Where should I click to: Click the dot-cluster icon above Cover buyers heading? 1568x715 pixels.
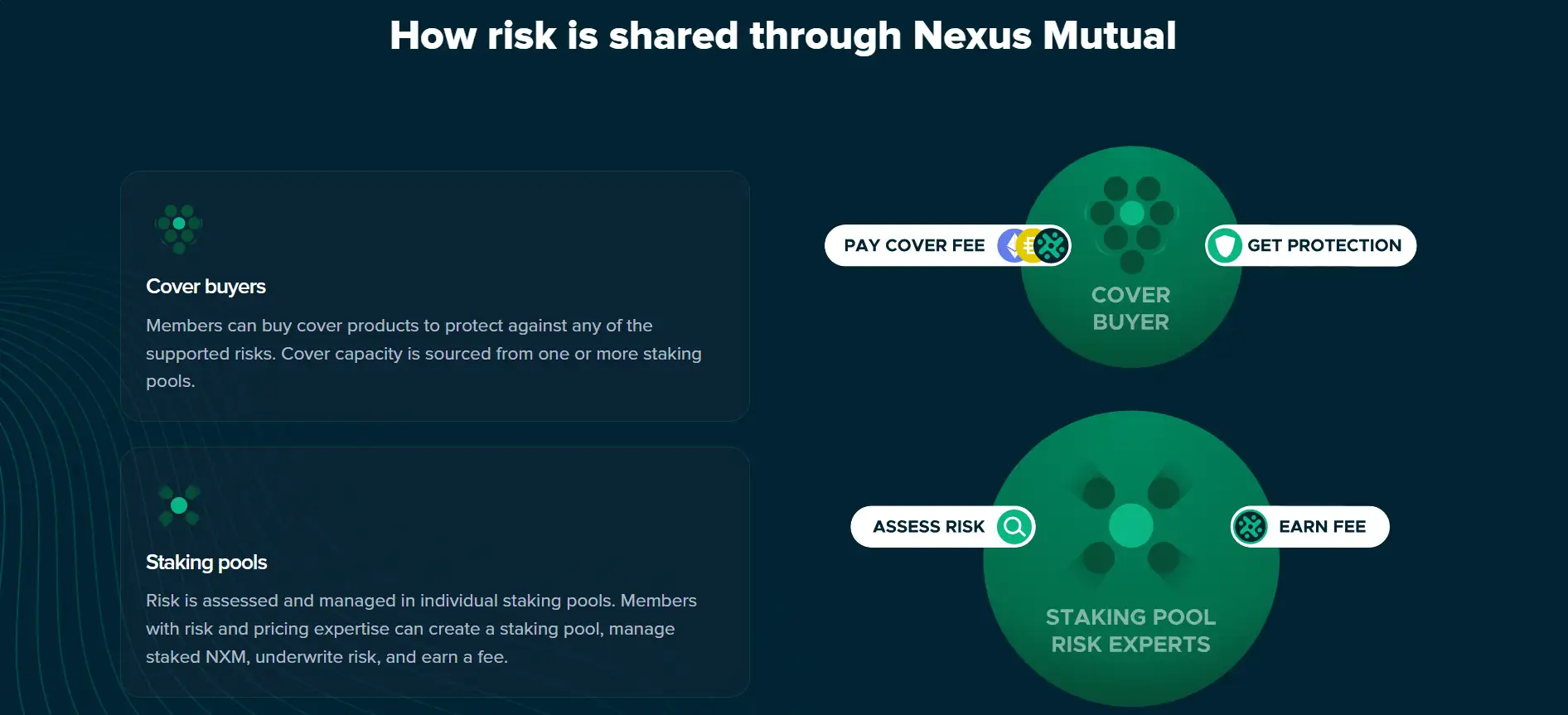[x=179, y=227]
